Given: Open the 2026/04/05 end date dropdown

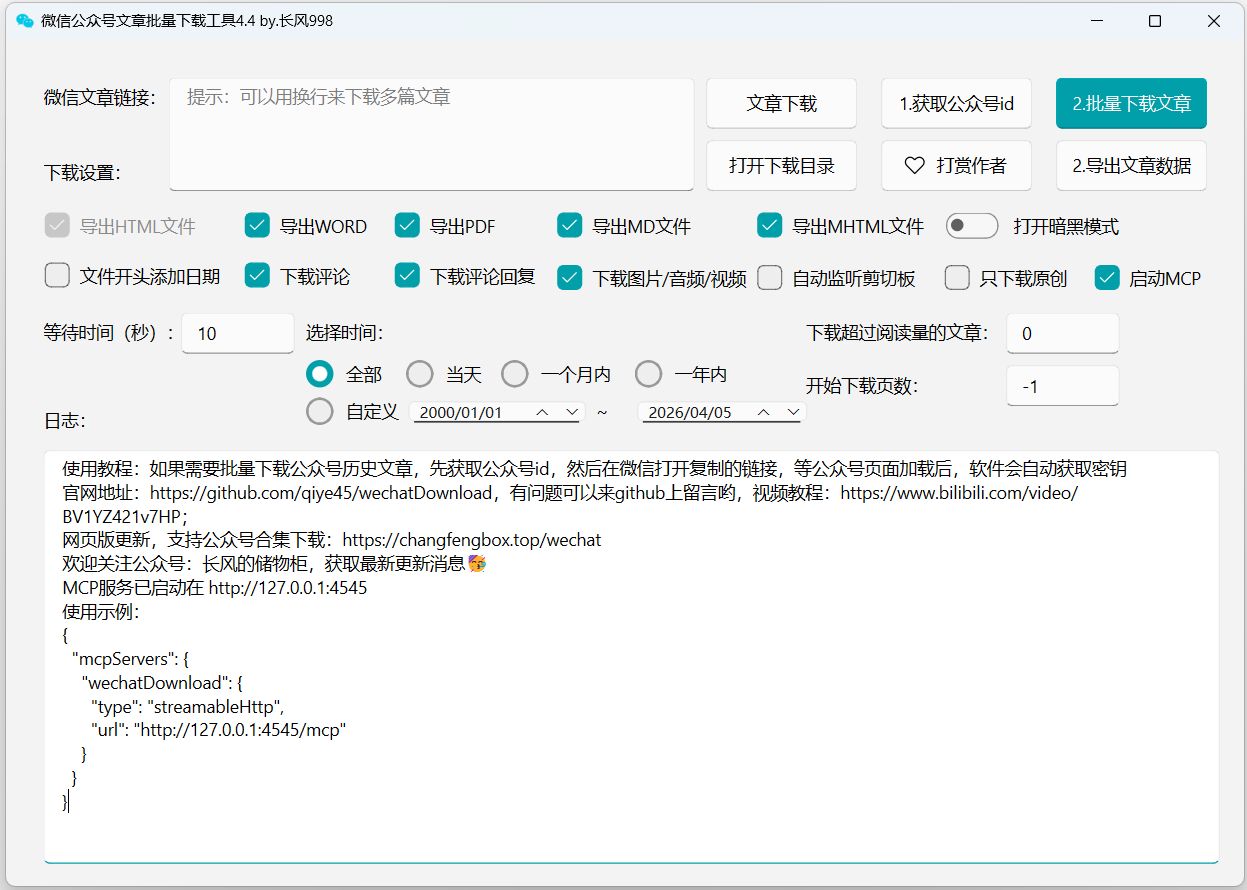Looking at the screenshot, I should coord(793,411).
